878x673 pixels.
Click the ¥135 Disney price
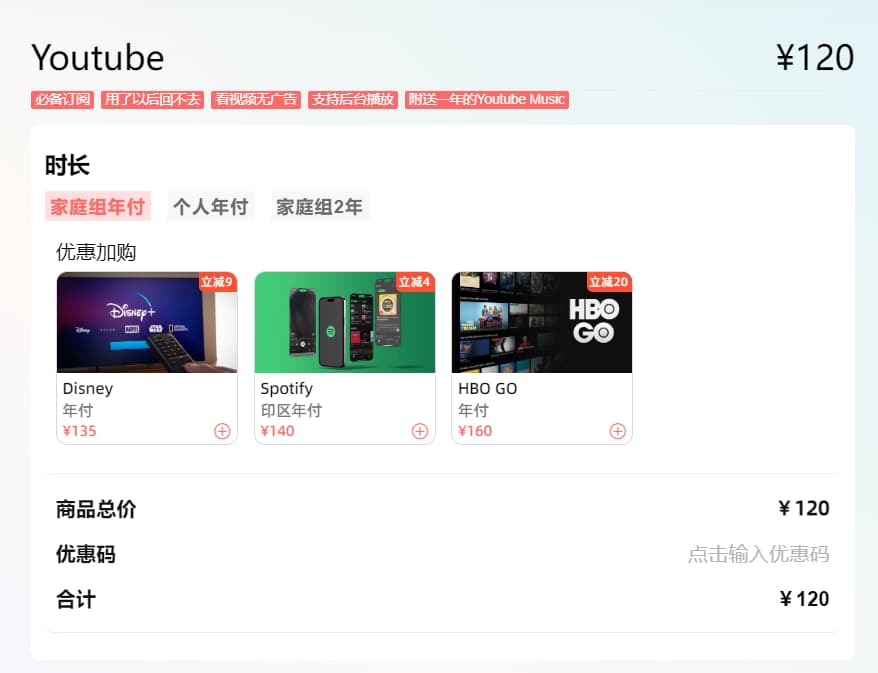[80, 431]
